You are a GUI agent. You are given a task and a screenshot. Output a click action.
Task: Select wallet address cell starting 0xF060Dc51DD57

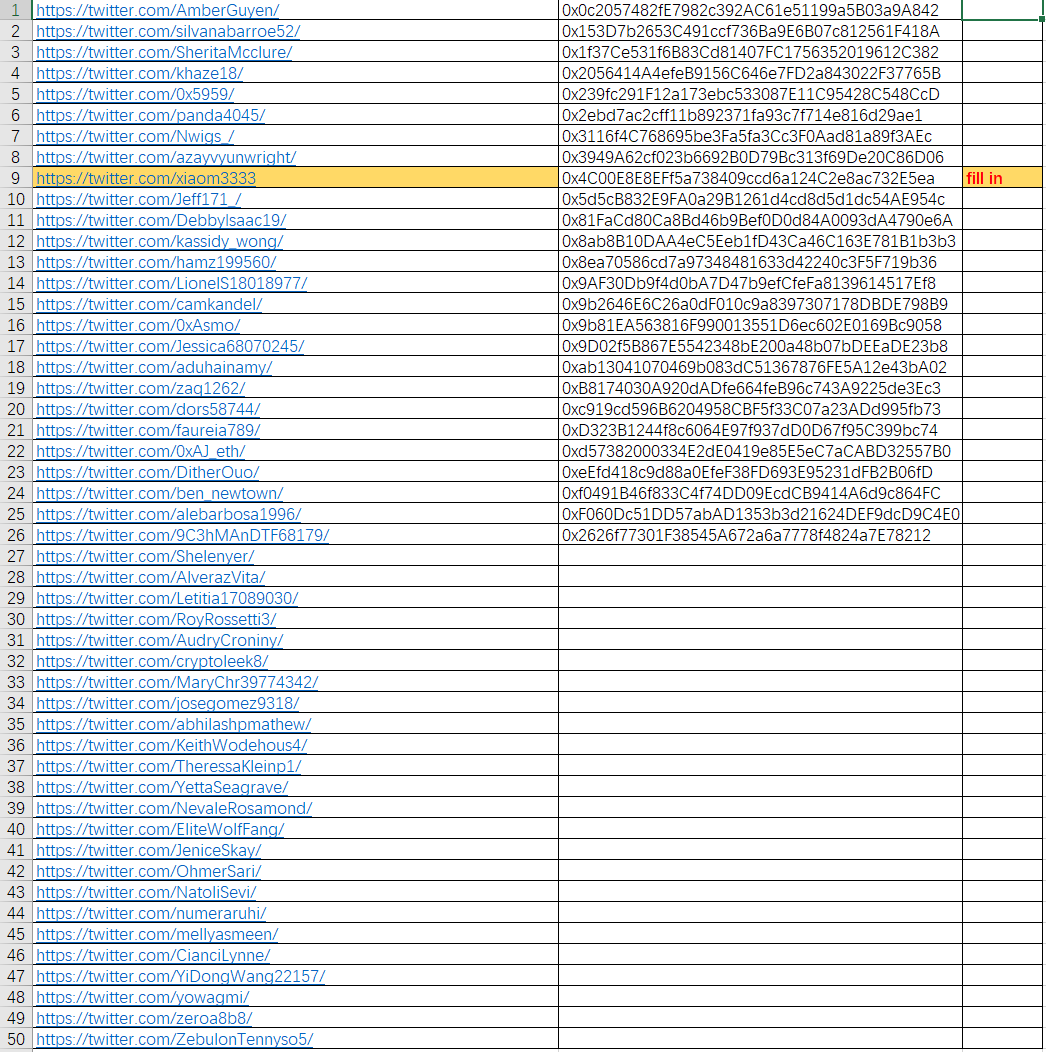coord(760,515)
